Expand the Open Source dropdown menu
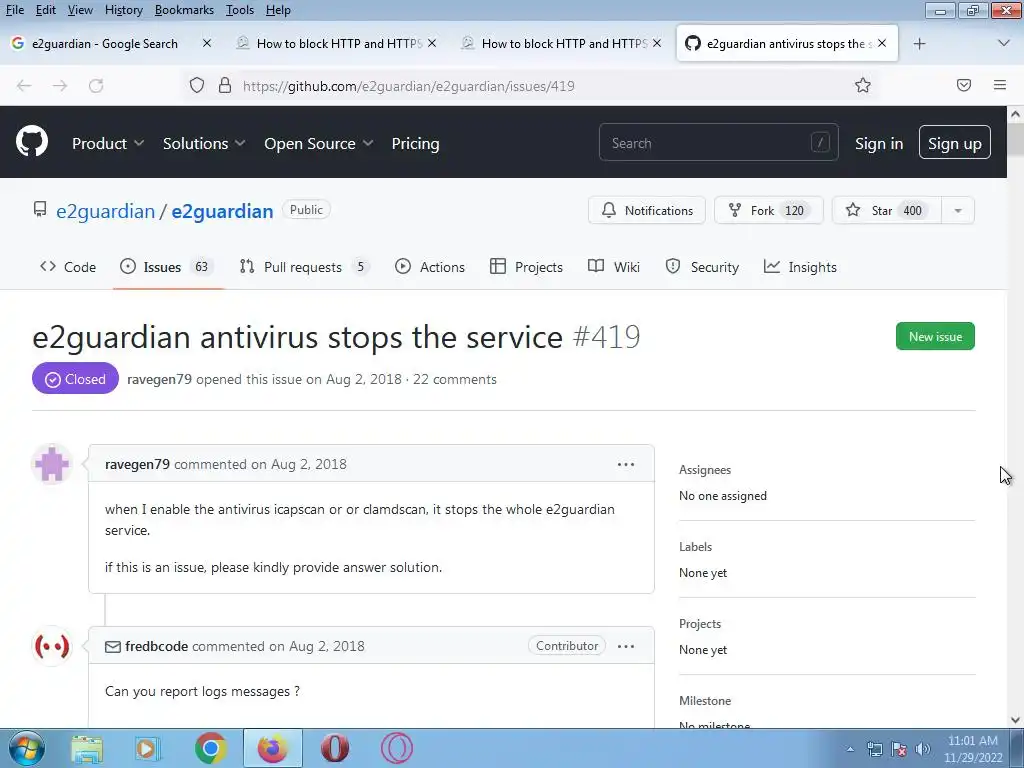Screen dimensions: 1024x768 click(x=319, y=143)
